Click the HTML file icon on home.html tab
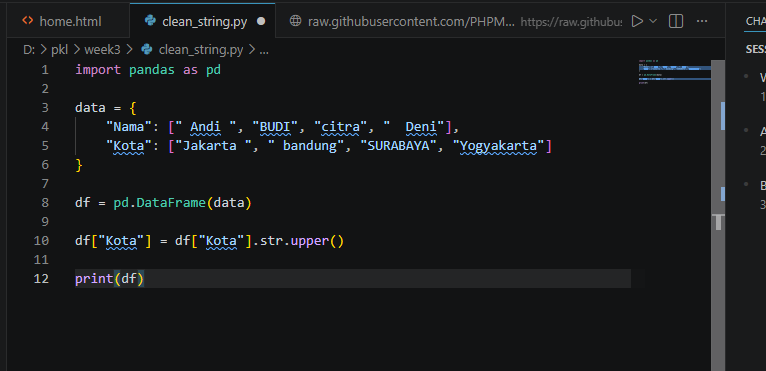Screen dimensions: 766x371 click(28, 21)
